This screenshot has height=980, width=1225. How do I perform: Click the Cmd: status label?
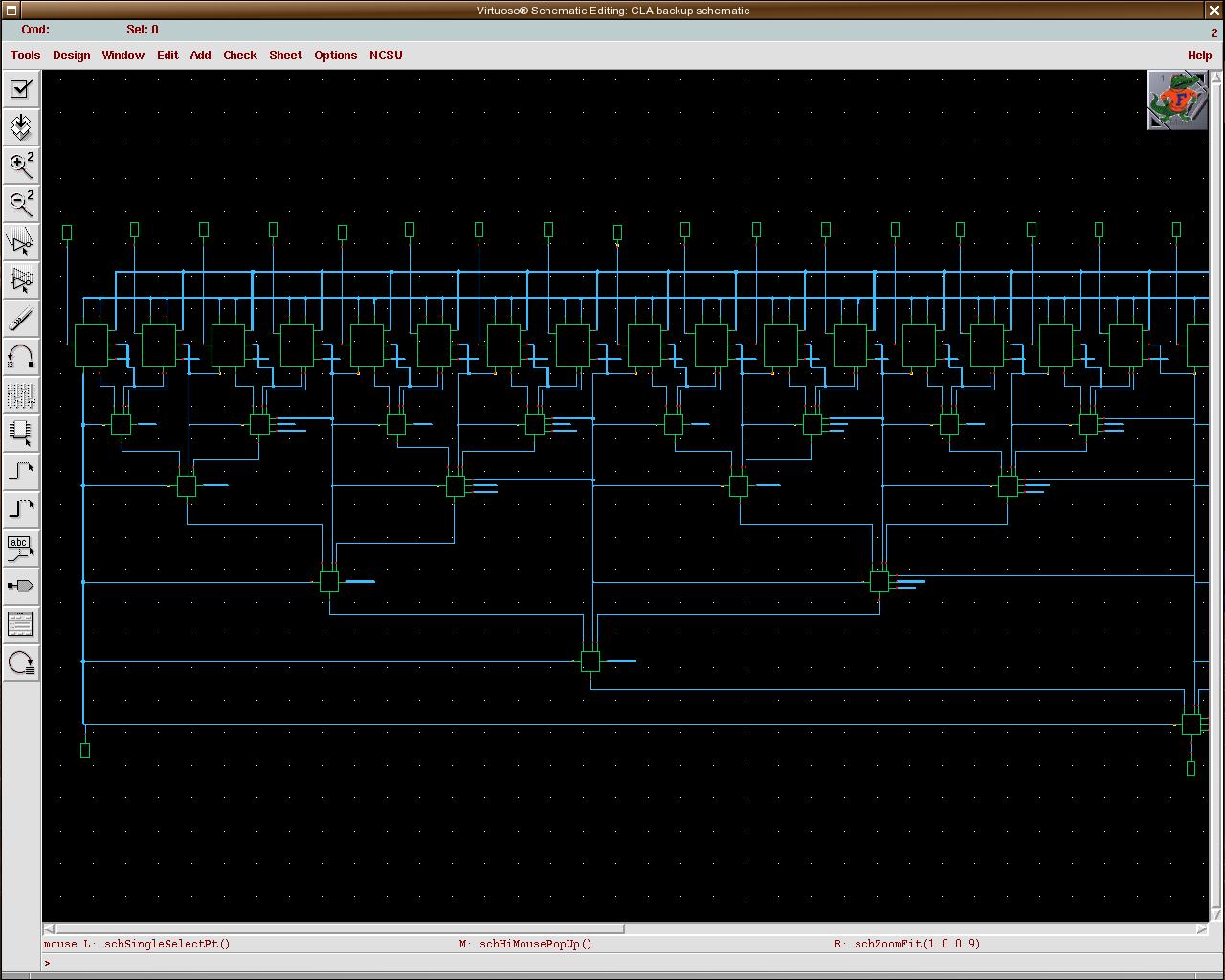click(35, 30)
